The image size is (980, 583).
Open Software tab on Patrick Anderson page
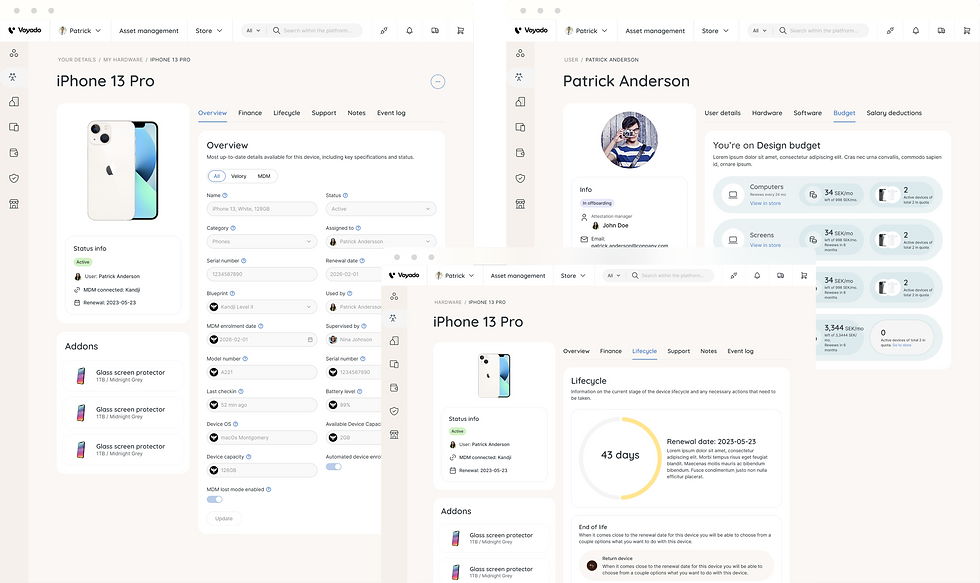click(x=808, y=113)
